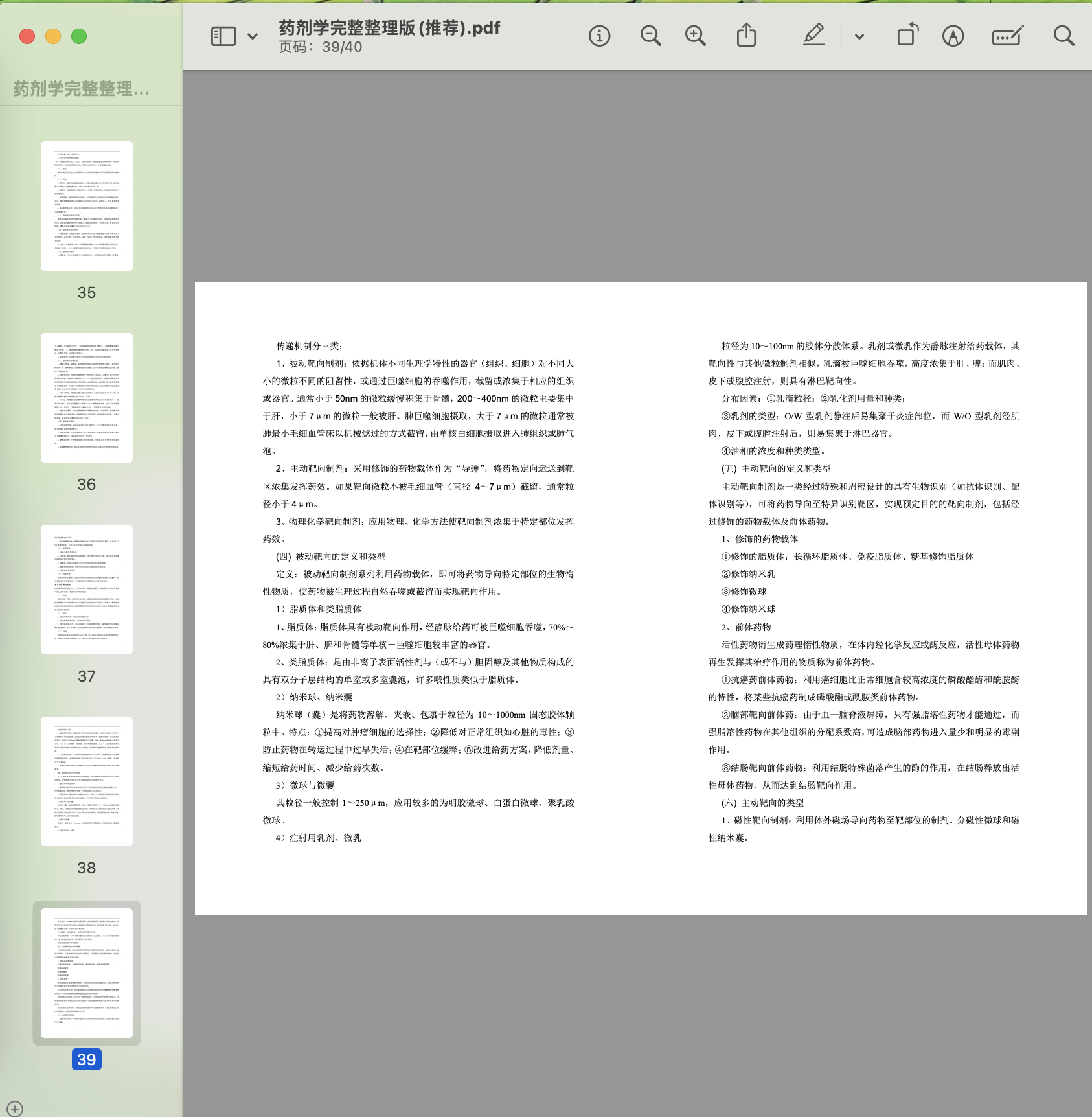Show the Markup toolbar
1092x1117 pixels.
pyautogui.click(x=953, y=36)
